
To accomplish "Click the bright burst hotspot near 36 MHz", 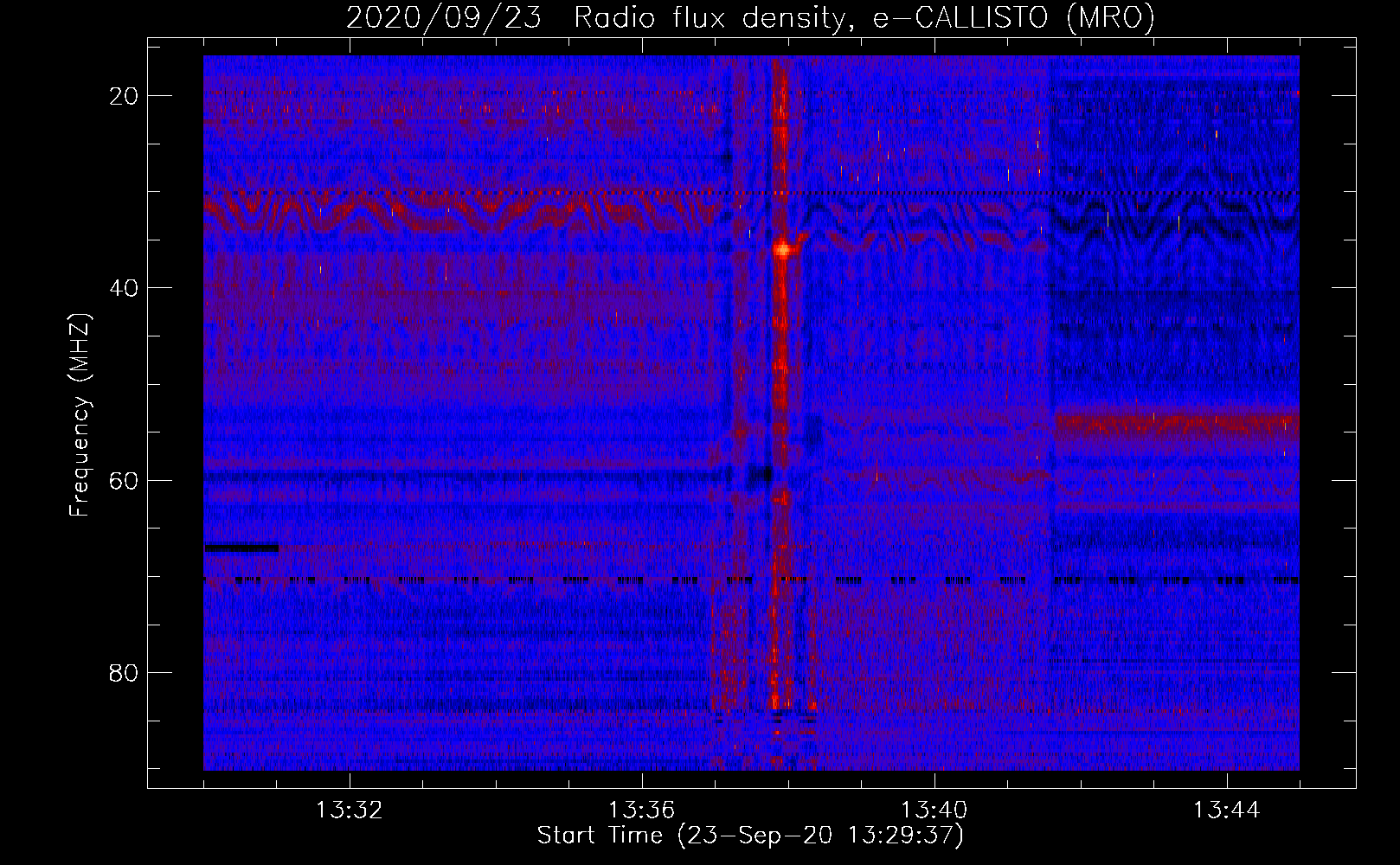I will (x=783, y=249).
